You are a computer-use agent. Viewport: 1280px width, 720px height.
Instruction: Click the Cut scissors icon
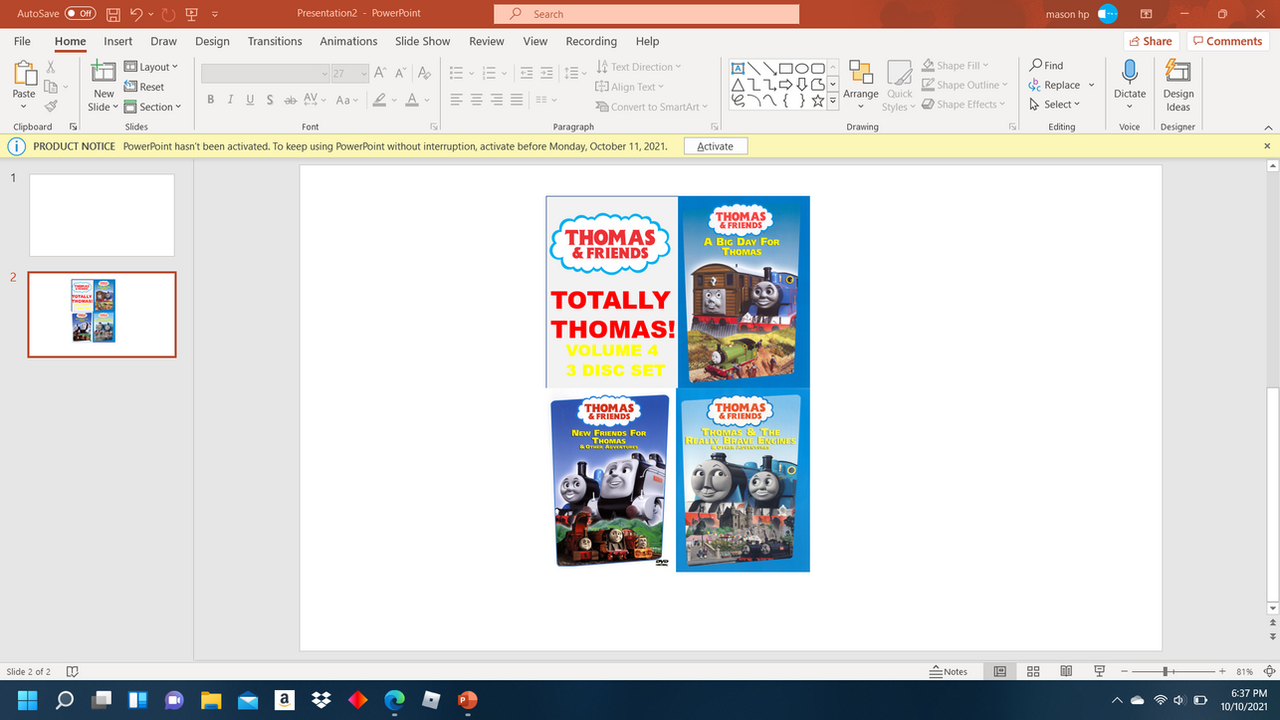pyautogui.click(x=50, y=67)
